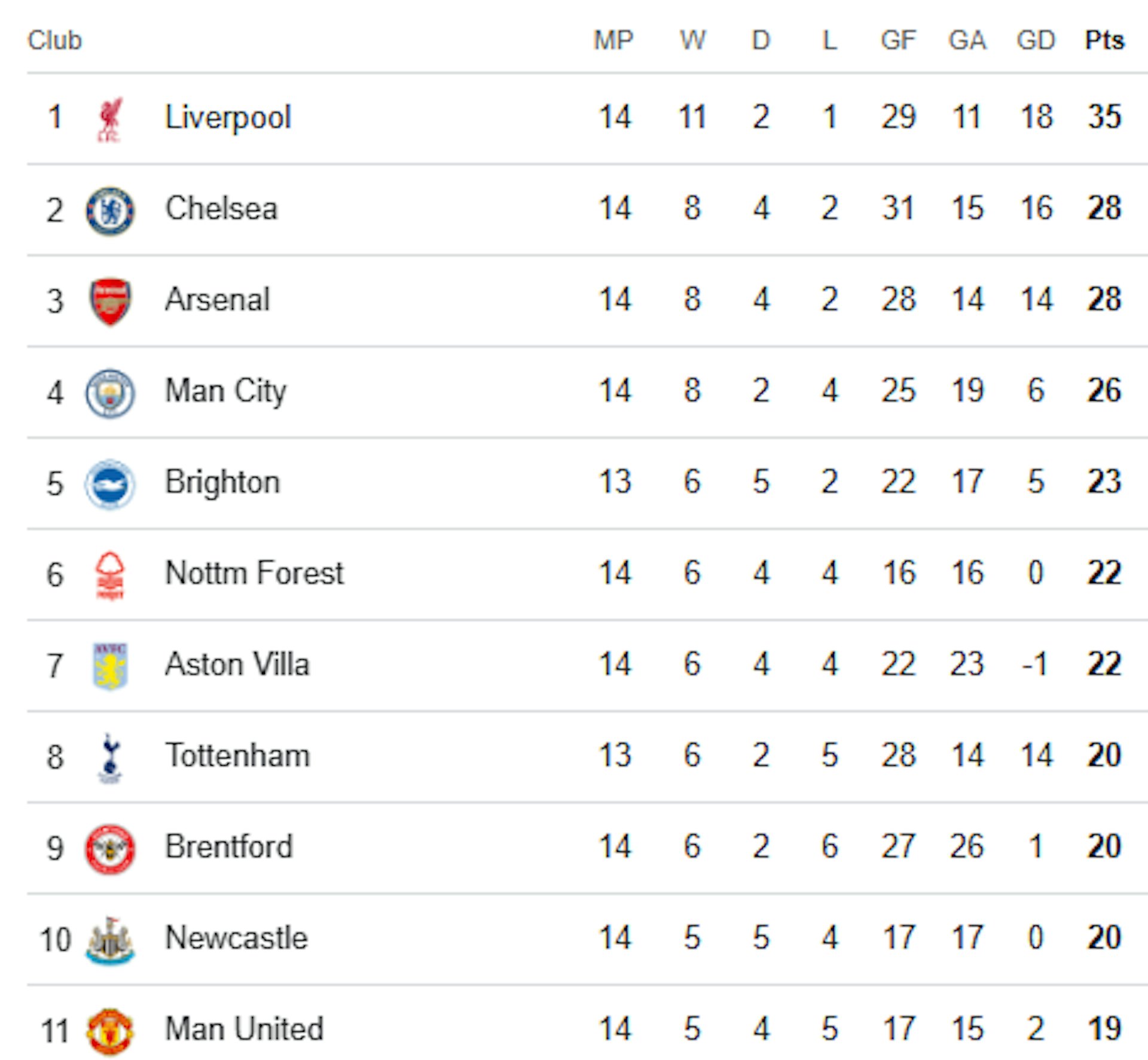
Task: Click the Chelsea club badge
Action: tap(110, 211)
